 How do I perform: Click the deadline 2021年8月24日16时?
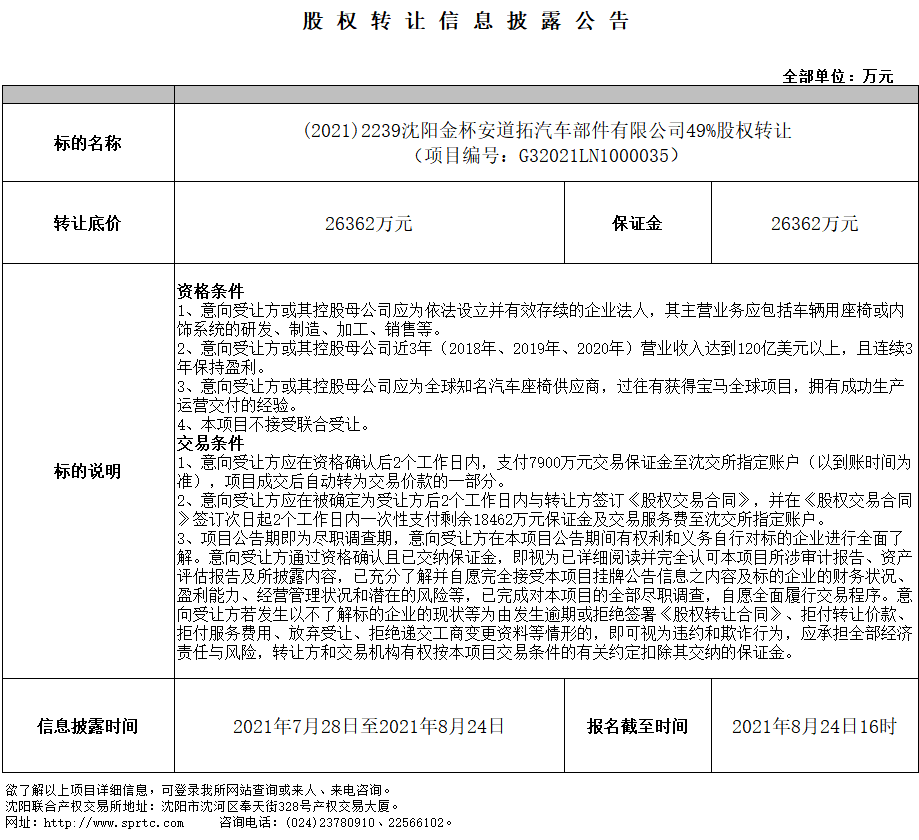click(814, 726)
